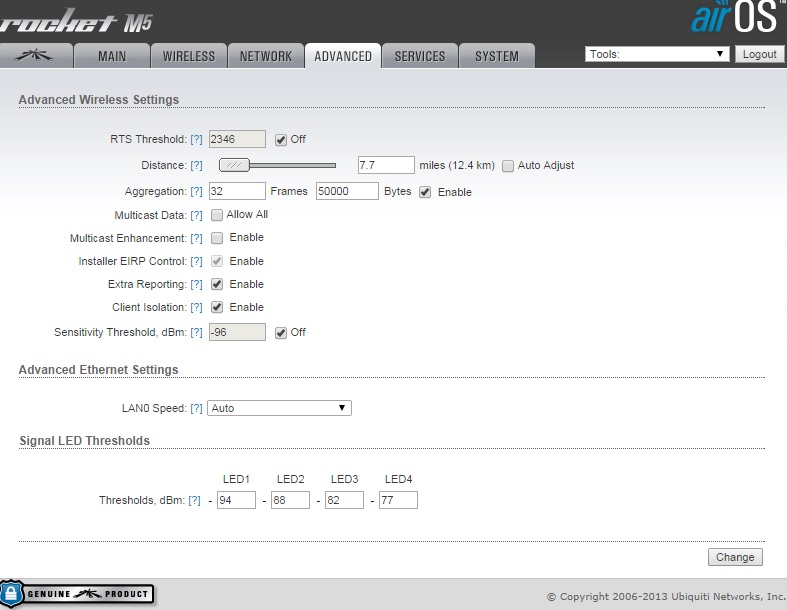Enable Multicast Enhancement checkbox
This screenshot has height=610, width=787.
pos(217,238)
